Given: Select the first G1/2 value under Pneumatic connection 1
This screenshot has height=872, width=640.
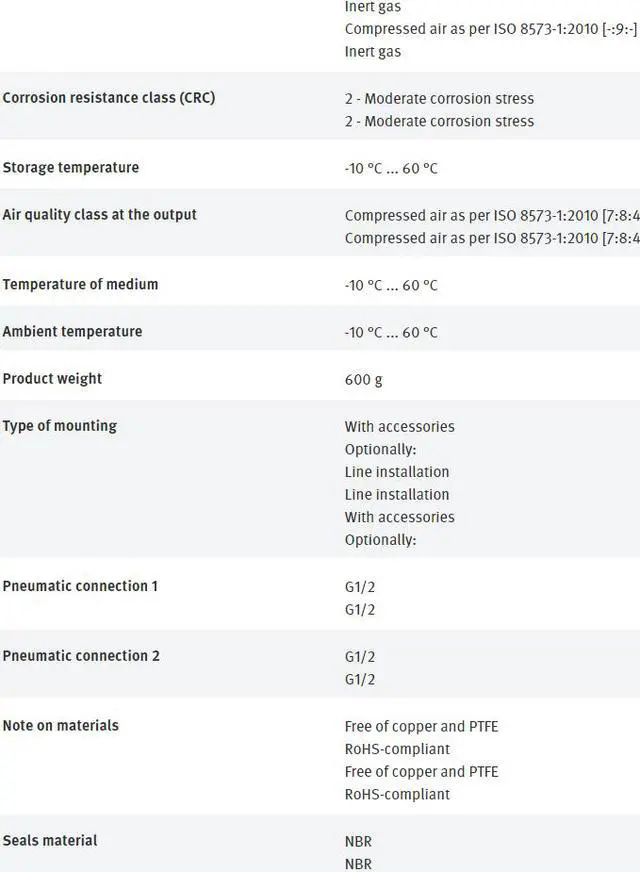Looking at the screenshot, I should point(360,587).
